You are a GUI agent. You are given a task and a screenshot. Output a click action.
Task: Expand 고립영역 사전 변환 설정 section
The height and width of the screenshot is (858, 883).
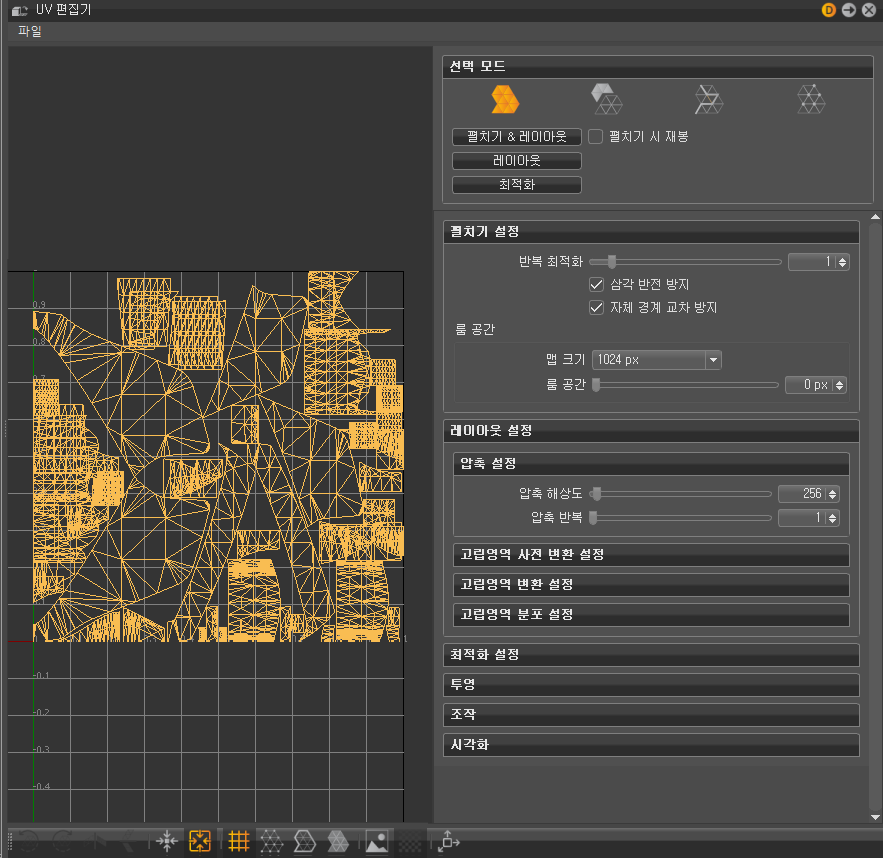[651, 555]
